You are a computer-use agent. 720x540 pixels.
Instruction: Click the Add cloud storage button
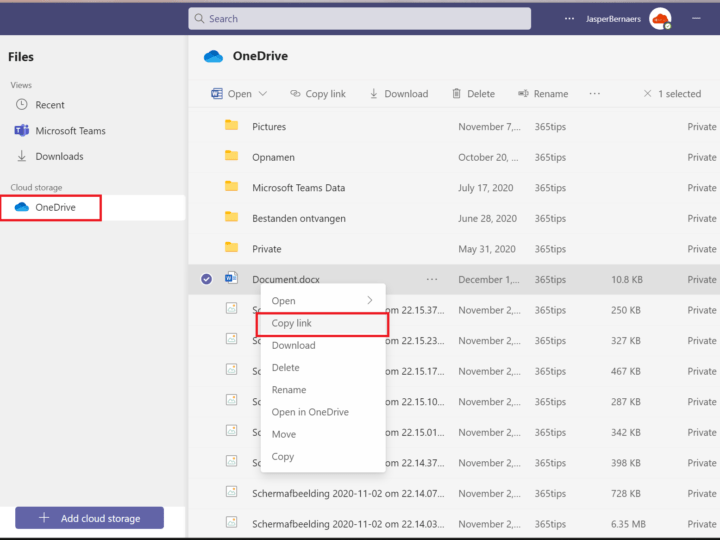coord(90,518)
